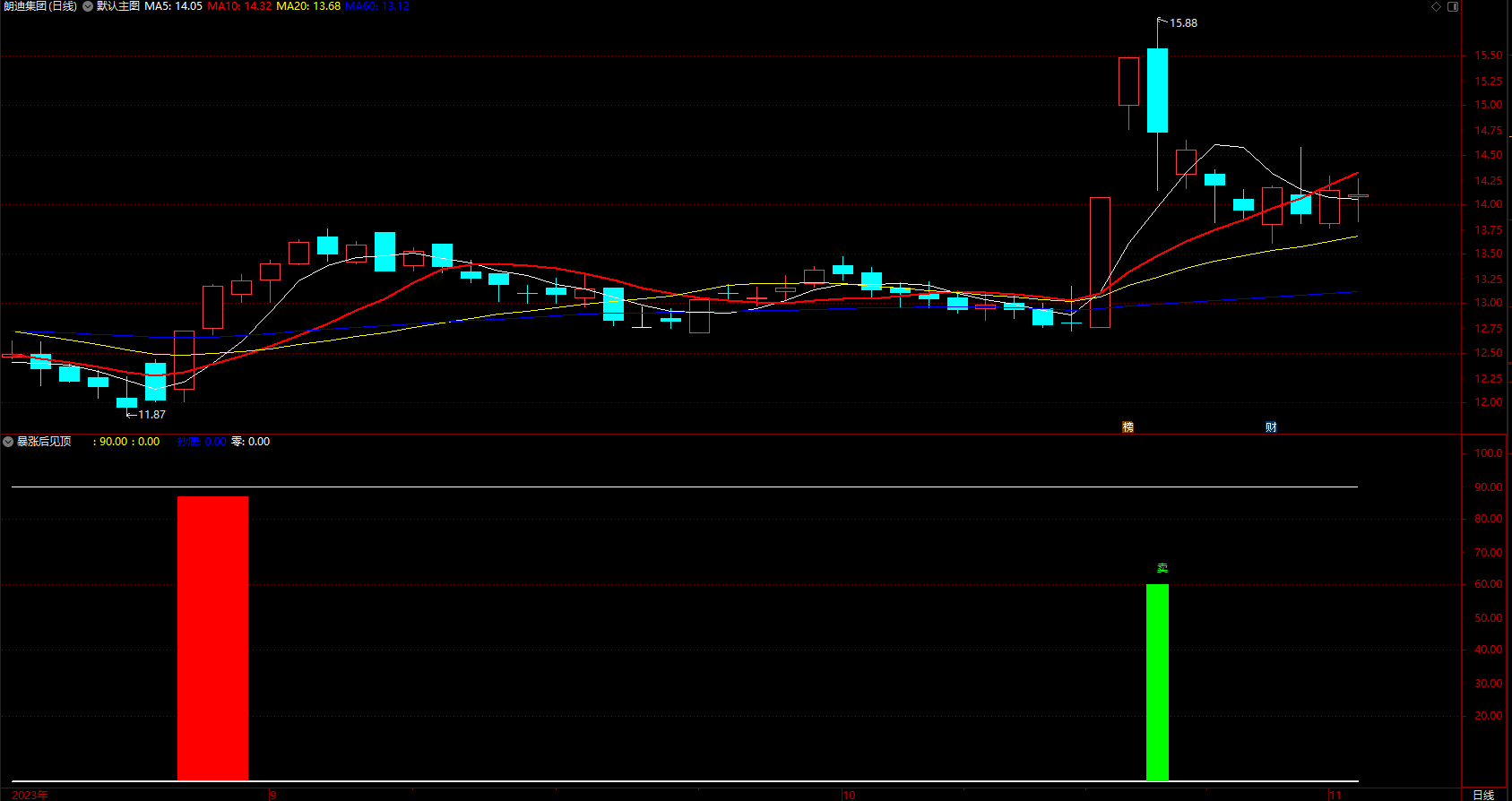
Task: Click the 100.0 indicator axis label
Action: tap(1489, 453)
